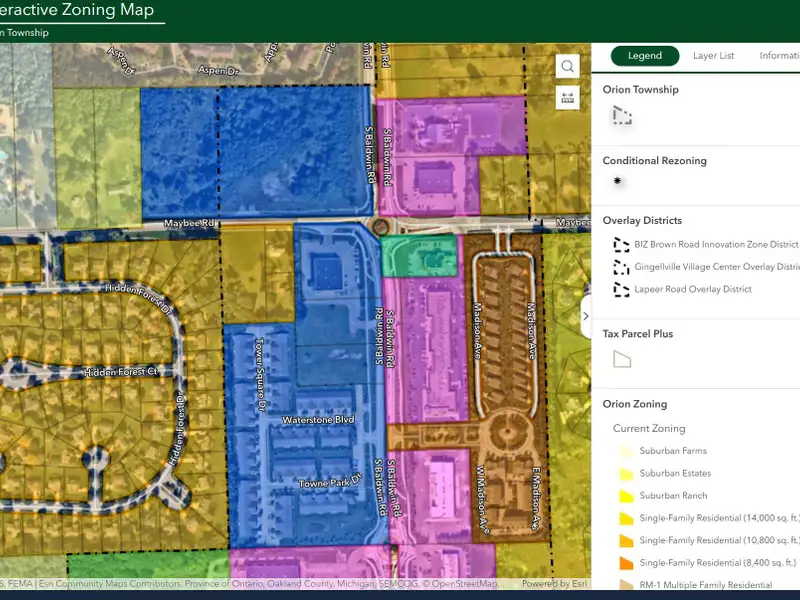Click the Tax Parcel Plus polygon symbol
Viewport: 800px width, 600px height.
click(x=622, y=359)
